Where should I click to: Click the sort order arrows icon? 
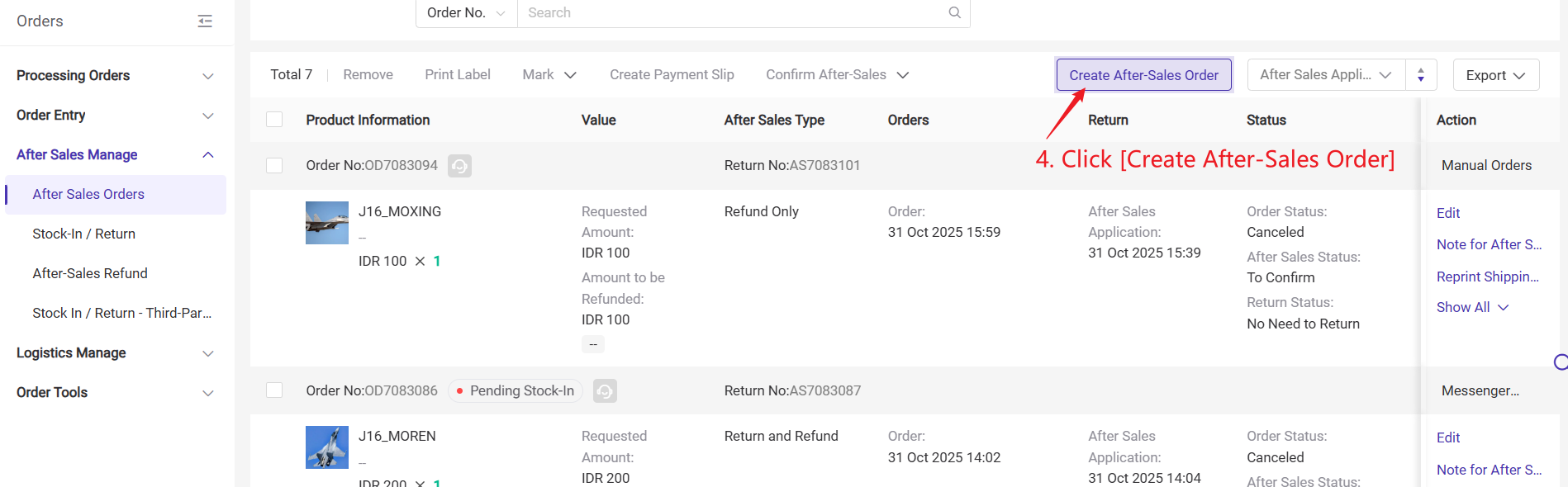click(1421, 75)
